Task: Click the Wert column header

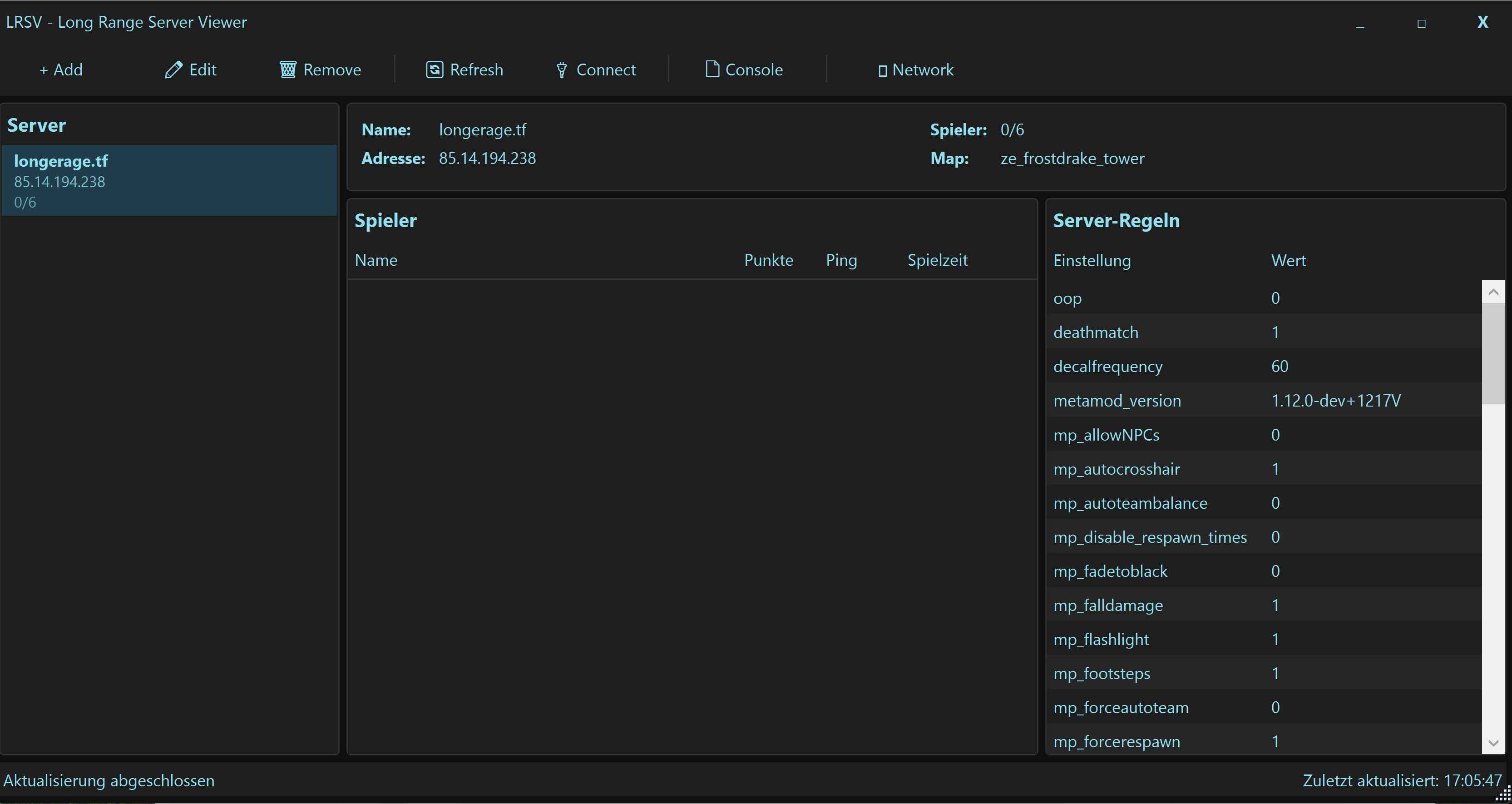Action: pyautogui.click(x=1288, y=260)
